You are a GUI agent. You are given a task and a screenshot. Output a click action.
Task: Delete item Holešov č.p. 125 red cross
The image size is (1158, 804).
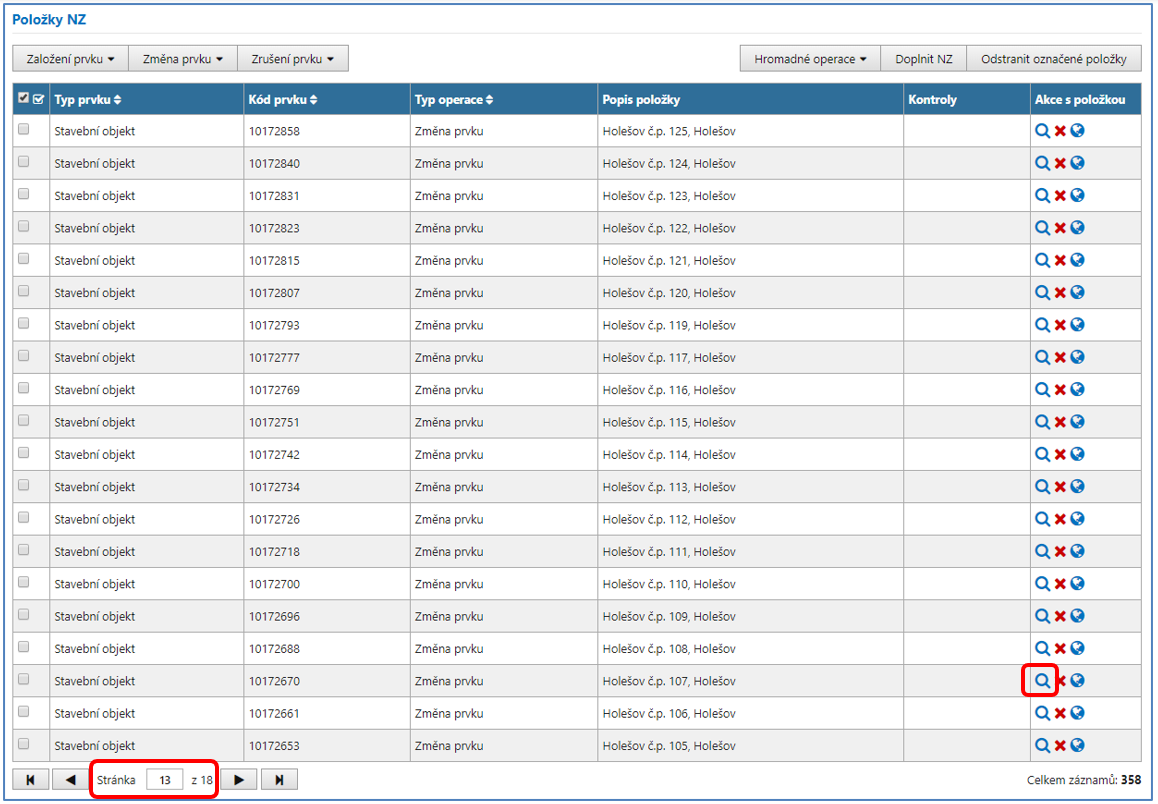[x=1060, y=131]
